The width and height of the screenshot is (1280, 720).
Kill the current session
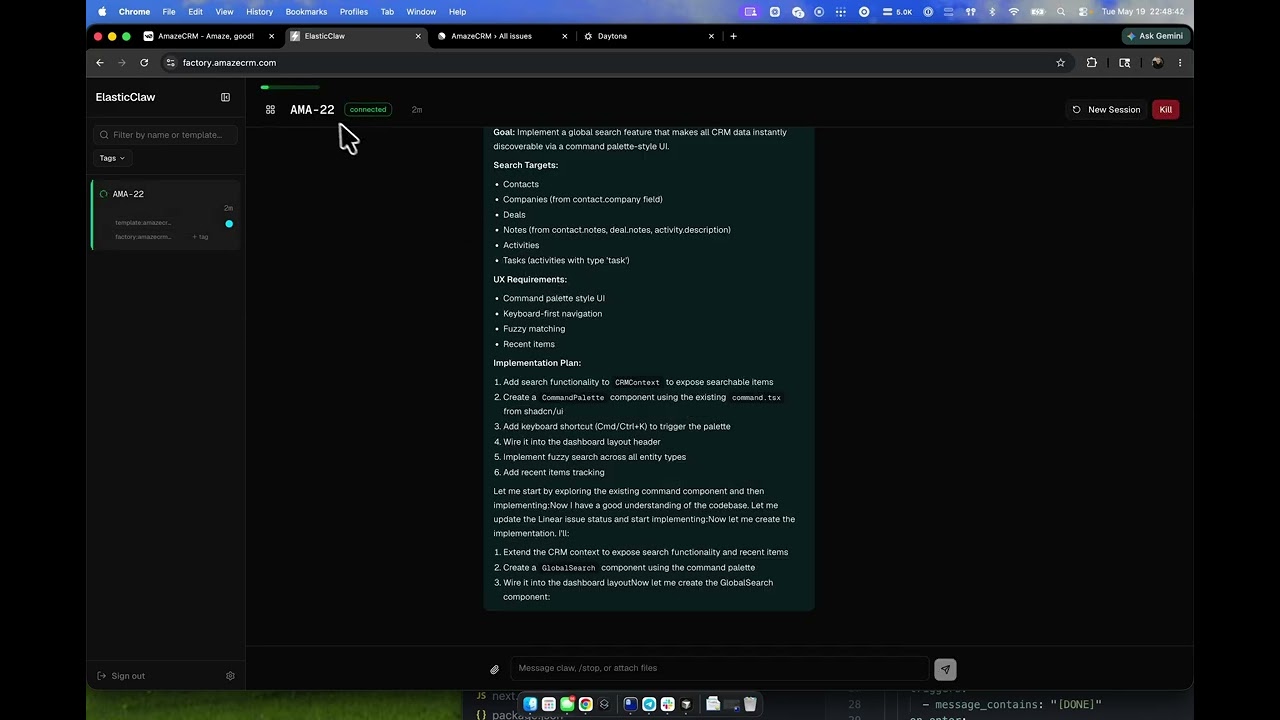(x=1166, y=110)
